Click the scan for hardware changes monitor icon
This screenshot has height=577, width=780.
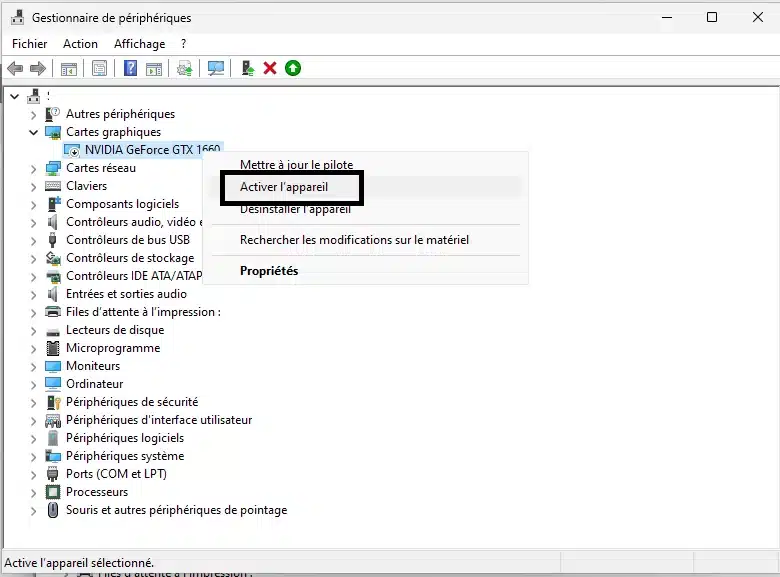pos(216,68)
